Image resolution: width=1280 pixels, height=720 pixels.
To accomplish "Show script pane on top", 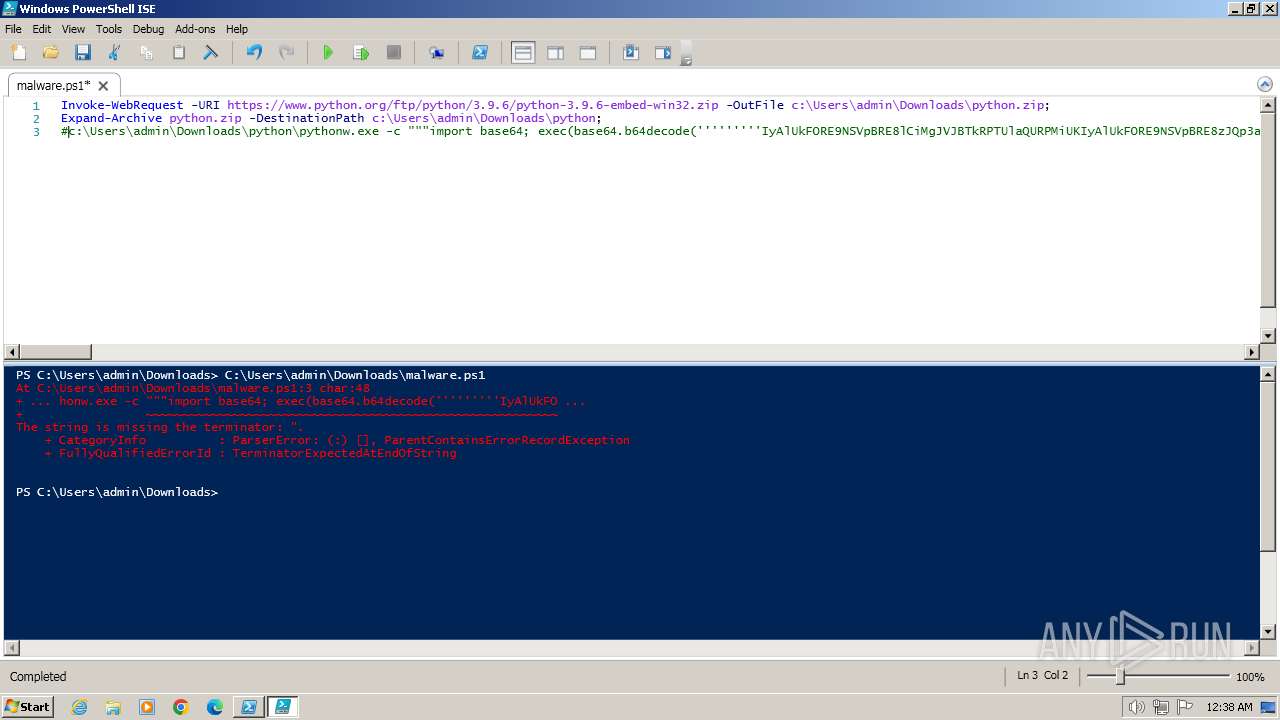I will (x=523, y=53).
